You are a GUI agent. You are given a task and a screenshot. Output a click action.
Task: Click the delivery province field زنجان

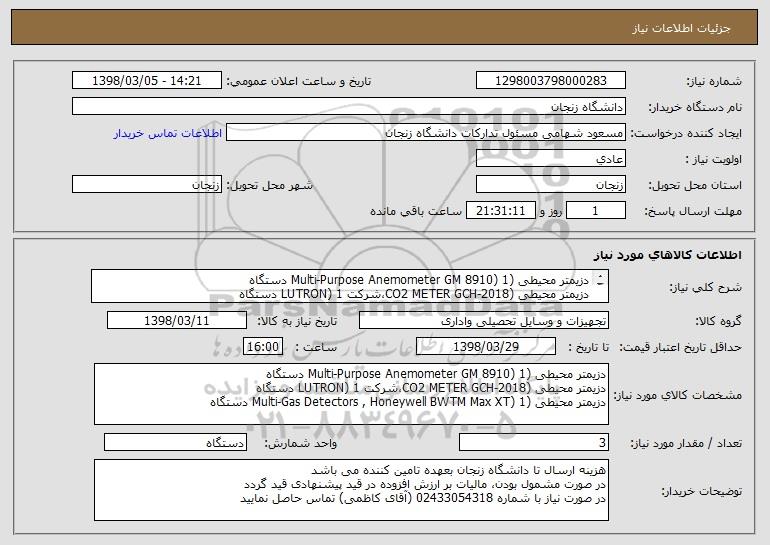pyautogui.click(x=550, y=185)
